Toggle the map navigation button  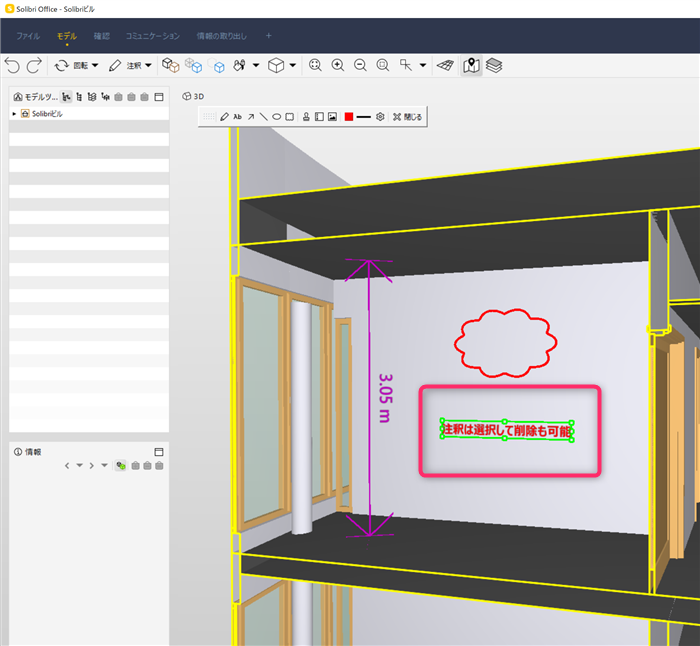(471, 66)
